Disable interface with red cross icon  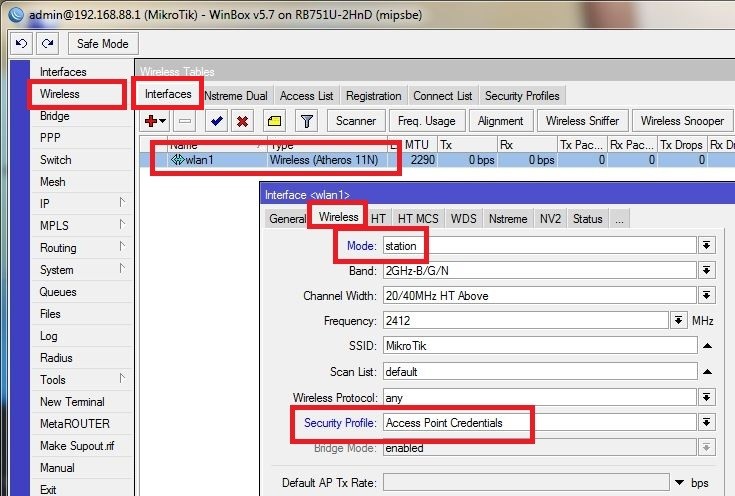tap(242, 121)
